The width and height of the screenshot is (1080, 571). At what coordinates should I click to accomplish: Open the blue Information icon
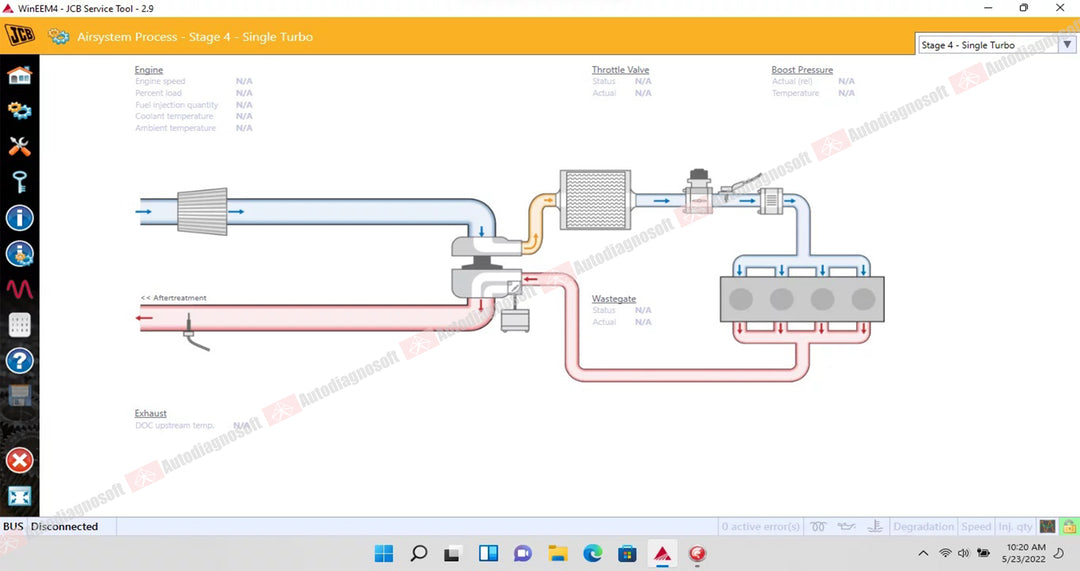19,218
